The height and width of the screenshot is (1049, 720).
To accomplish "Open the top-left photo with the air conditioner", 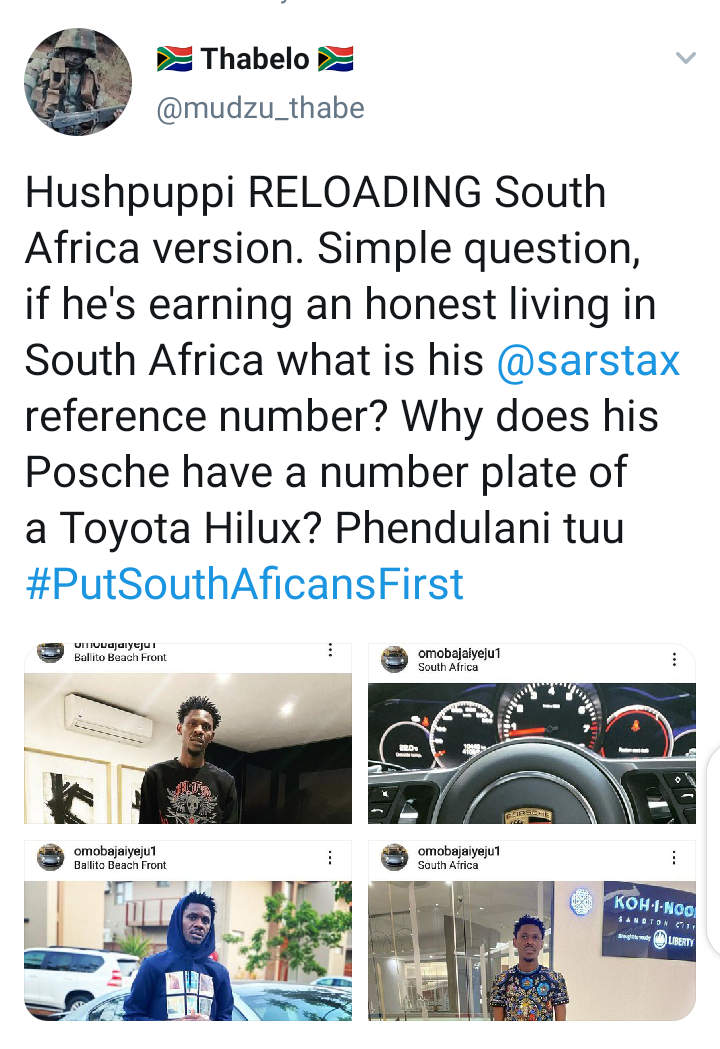I will point(188,748).
